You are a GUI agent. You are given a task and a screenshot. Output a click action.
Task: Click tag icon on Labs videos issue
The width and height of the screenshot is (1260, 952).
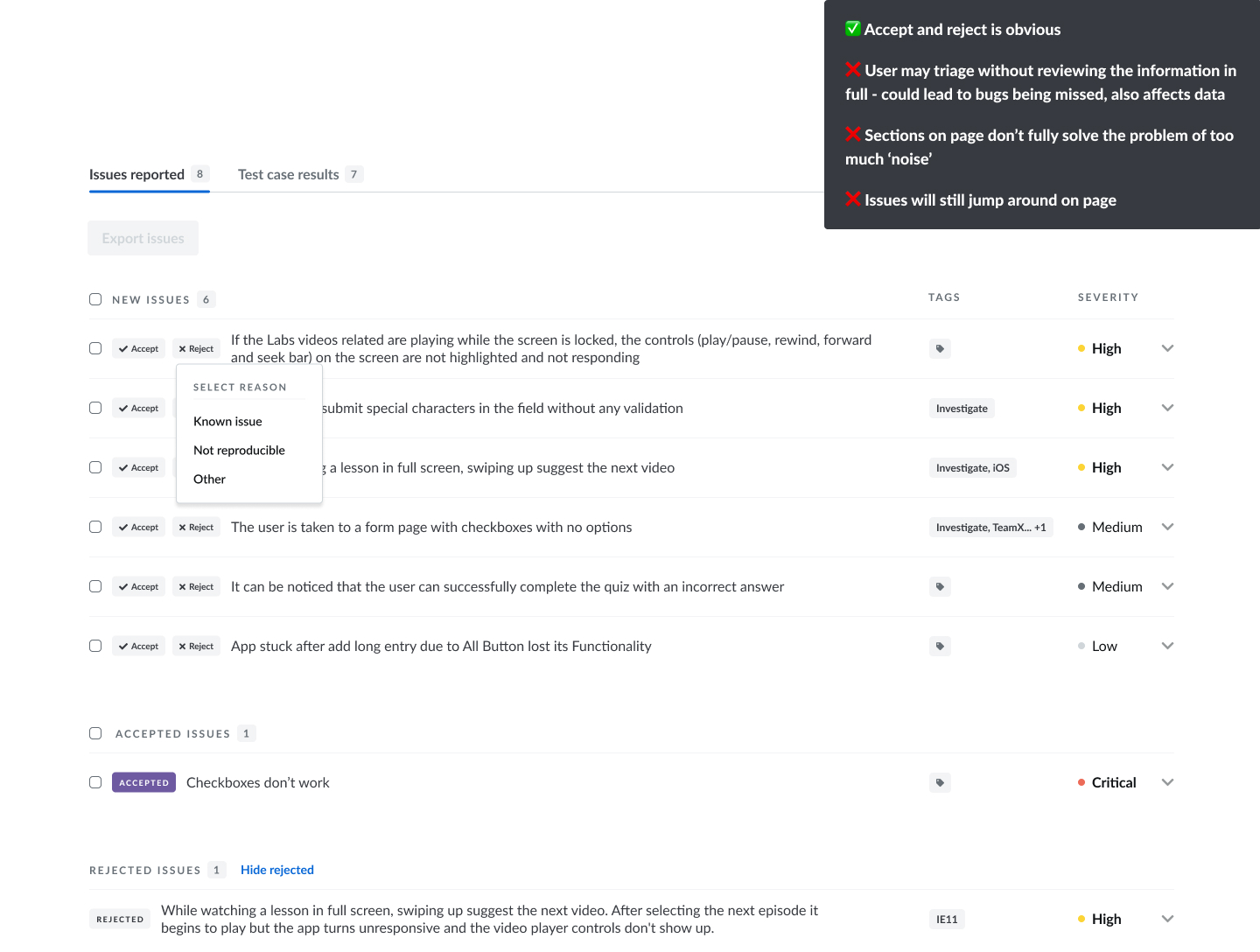[940, 349]
